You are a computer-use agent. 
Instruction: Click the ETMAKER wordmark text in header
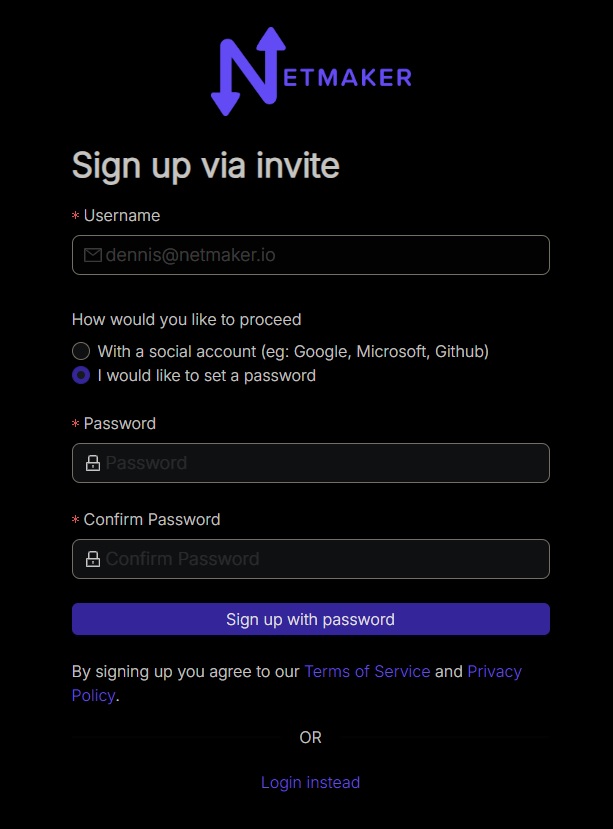[347, 77]
